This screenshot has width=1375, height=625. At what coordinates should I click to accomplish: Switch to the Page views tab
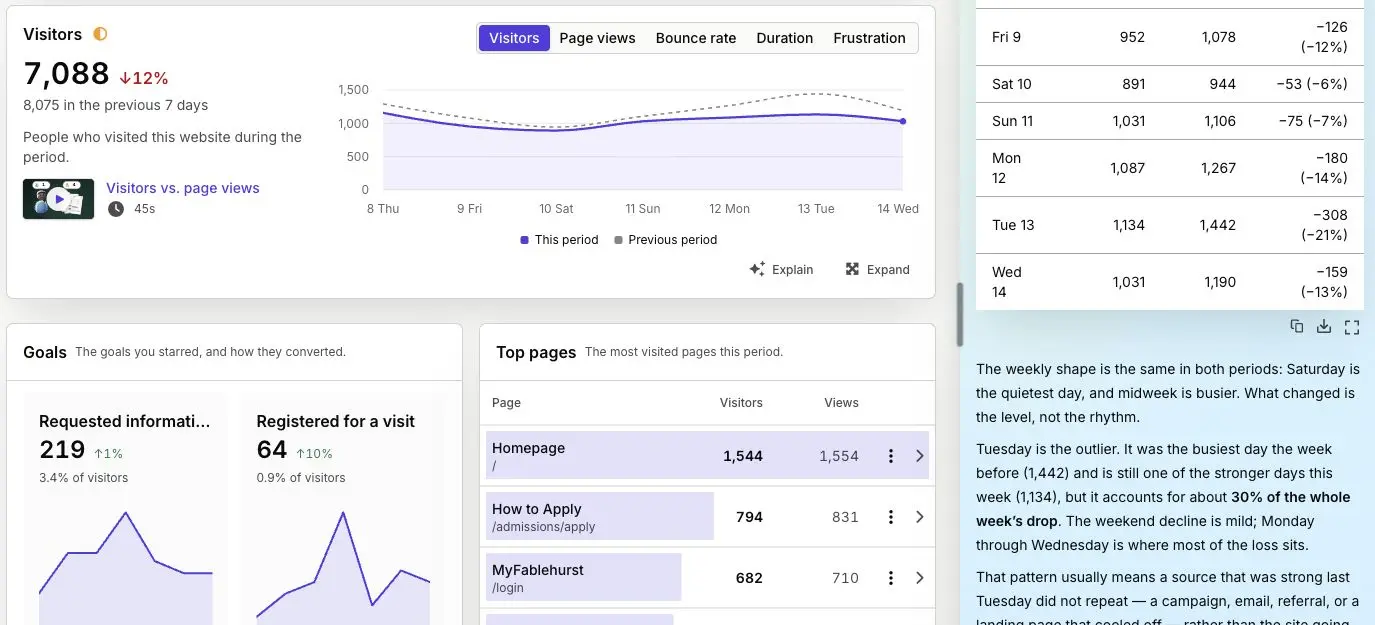coord(597,38)
